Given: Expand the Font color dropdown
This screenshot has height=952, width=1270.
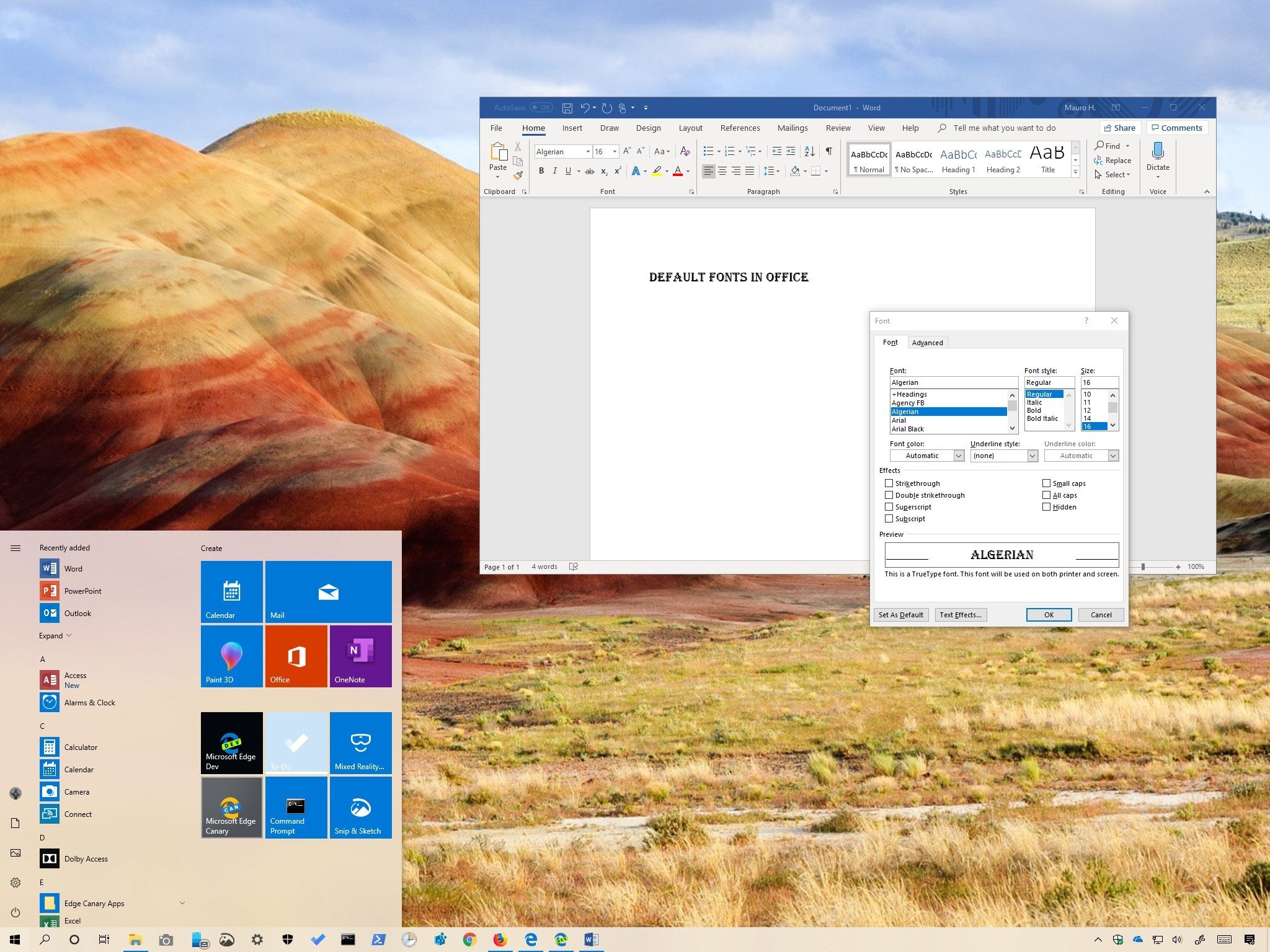Looking at the screenshot, I should coord(956,455).
